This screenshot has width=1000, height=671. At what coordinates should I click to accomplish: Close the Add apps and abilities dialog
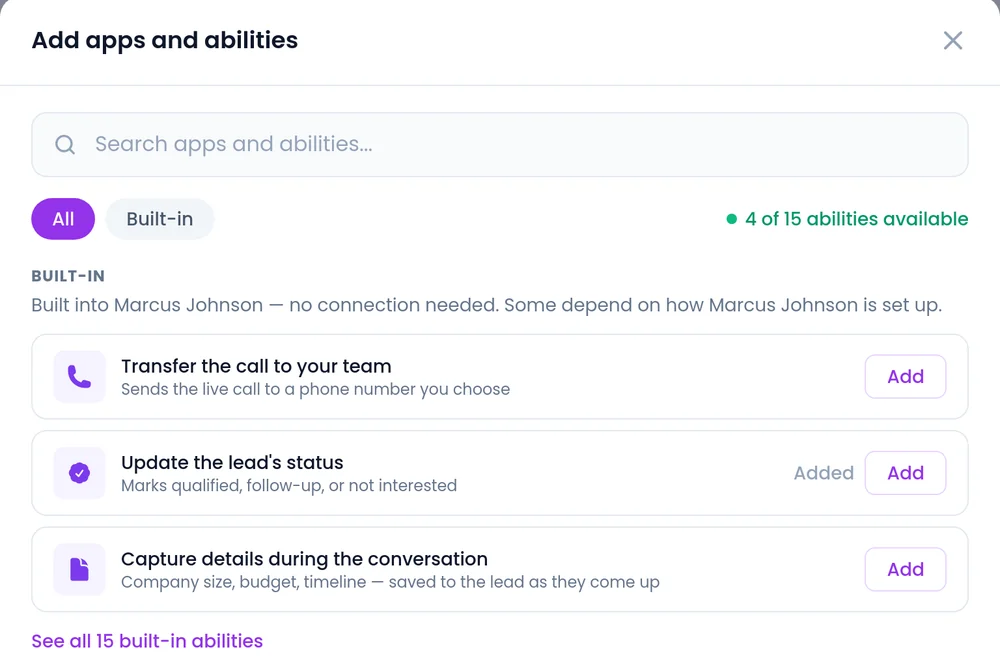coord(953,40)
